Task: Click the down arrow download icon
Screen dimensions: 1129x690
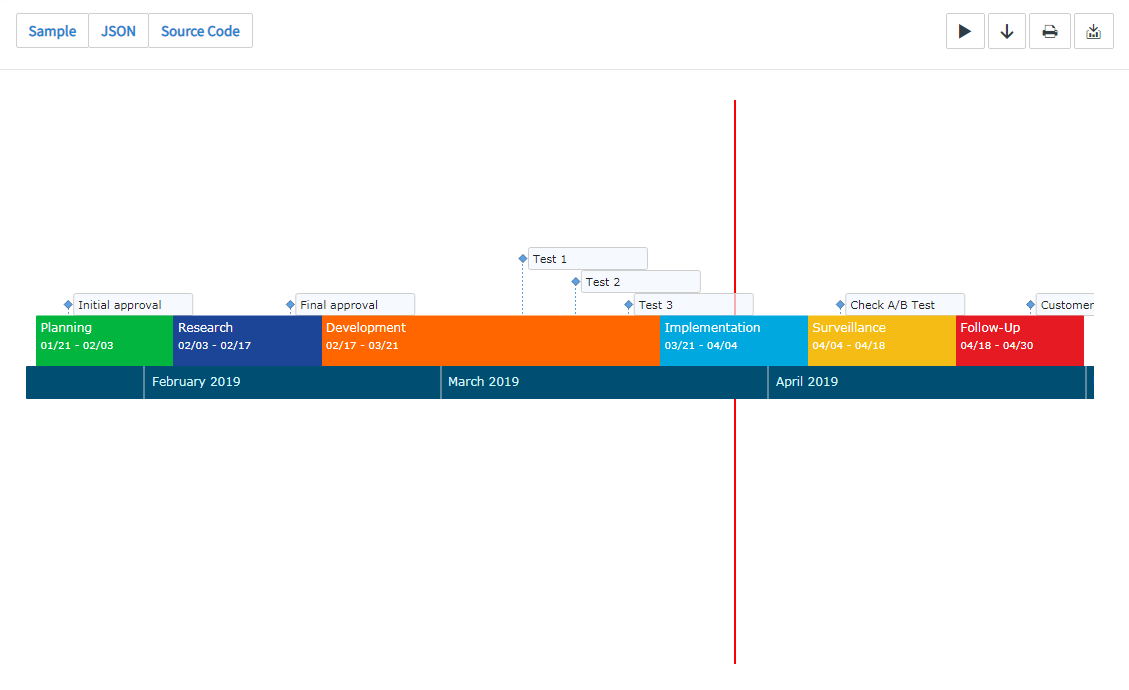Action: (x=1007, y=31)
